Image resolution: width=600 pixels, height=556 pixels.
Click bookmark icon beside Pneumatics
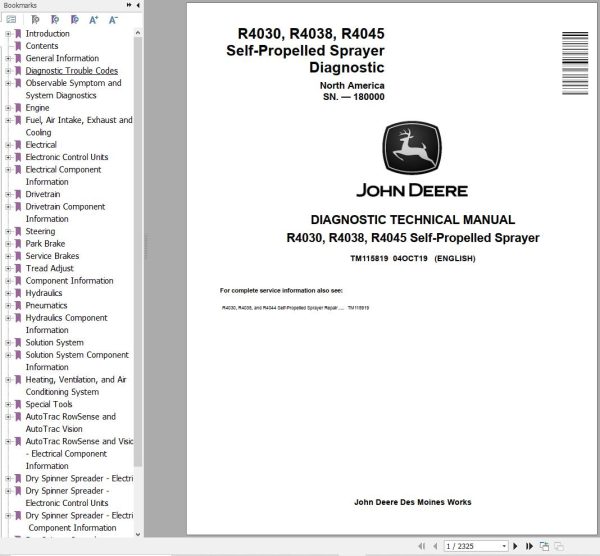pos(18,305)
